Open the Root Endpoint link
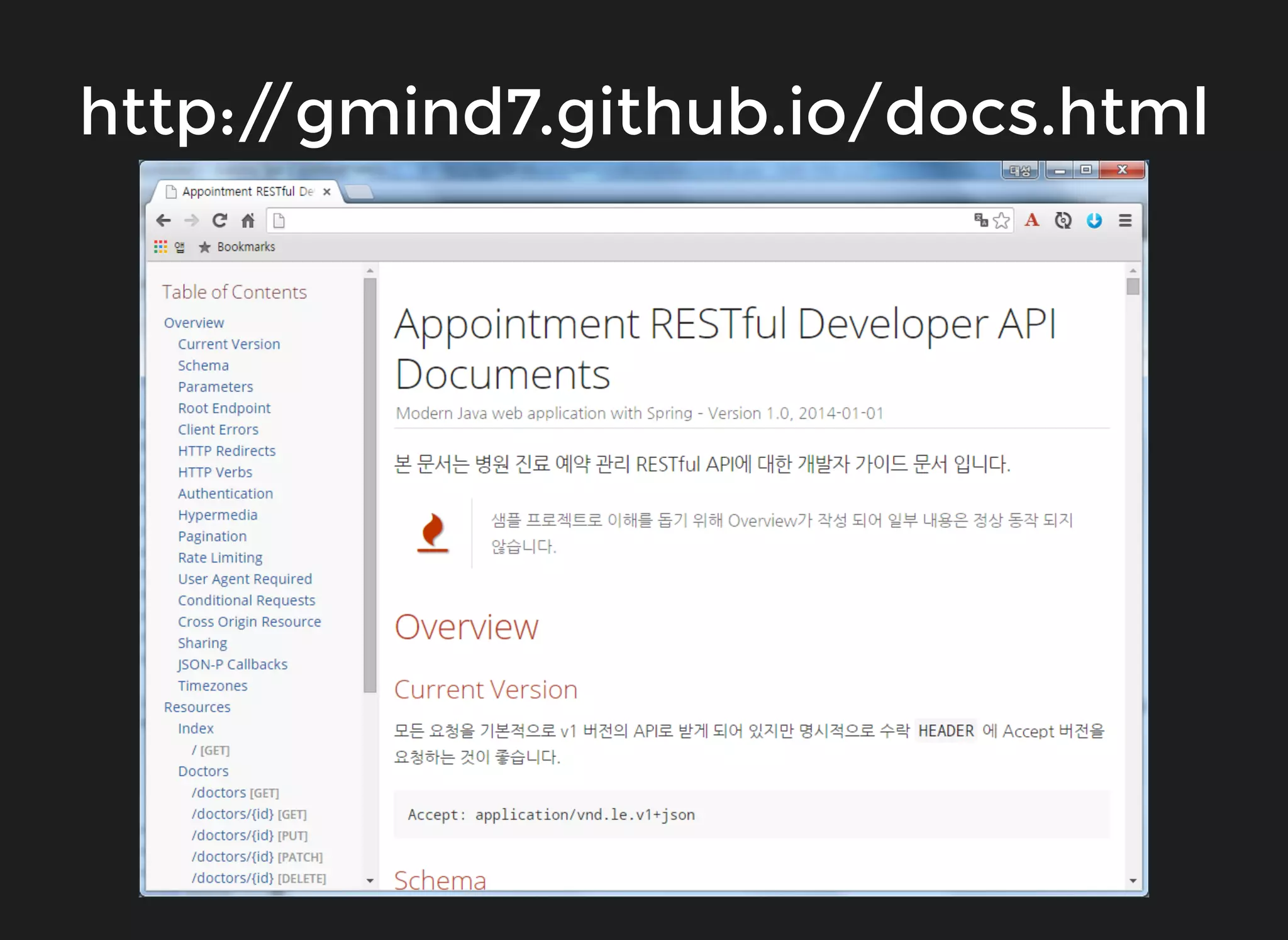The width and height of the screenshot is (1288, 940). click(225, 408)
